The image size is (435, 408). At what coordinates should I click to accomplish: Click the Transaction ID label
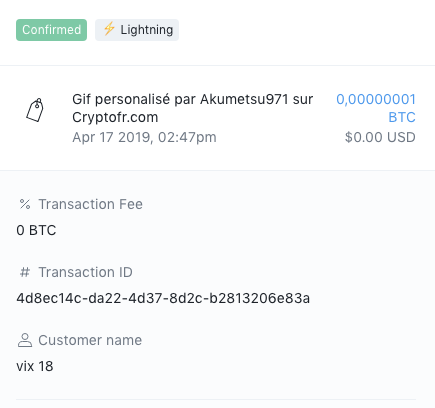pyautogui.click(x=86, y=272)
